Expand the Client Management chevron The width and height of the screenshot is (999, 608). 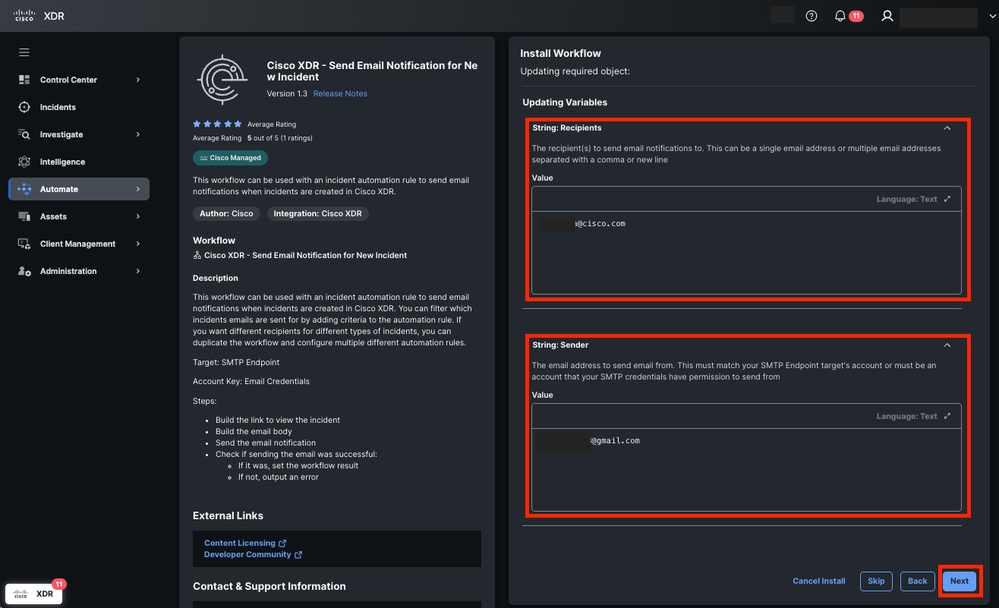[x=138, y=244]
